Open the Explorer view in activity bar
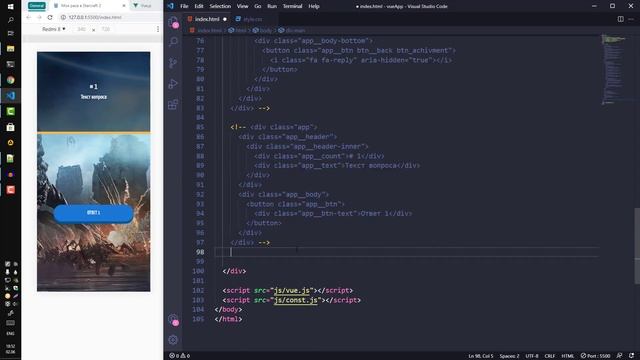 pos(173,22)
